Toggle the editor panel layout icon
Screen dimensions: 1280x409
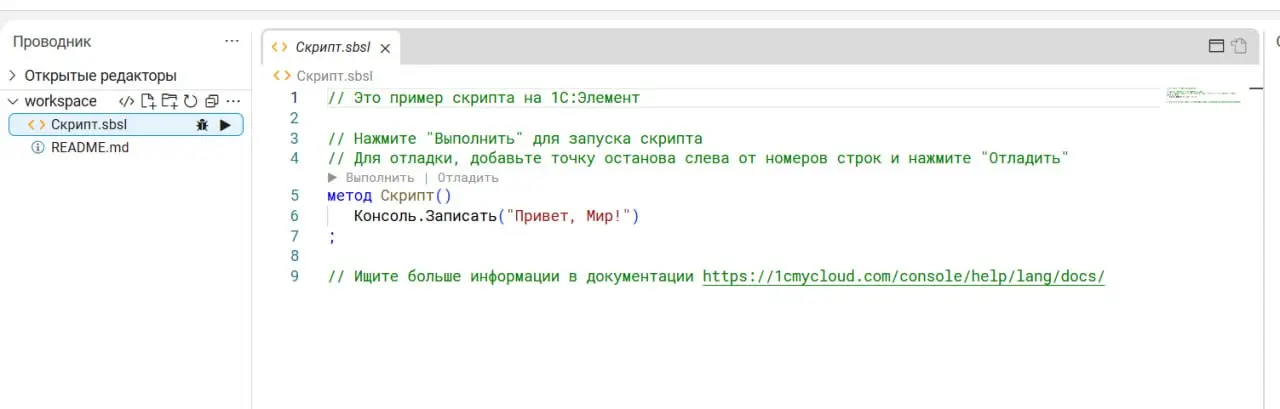1217,45
